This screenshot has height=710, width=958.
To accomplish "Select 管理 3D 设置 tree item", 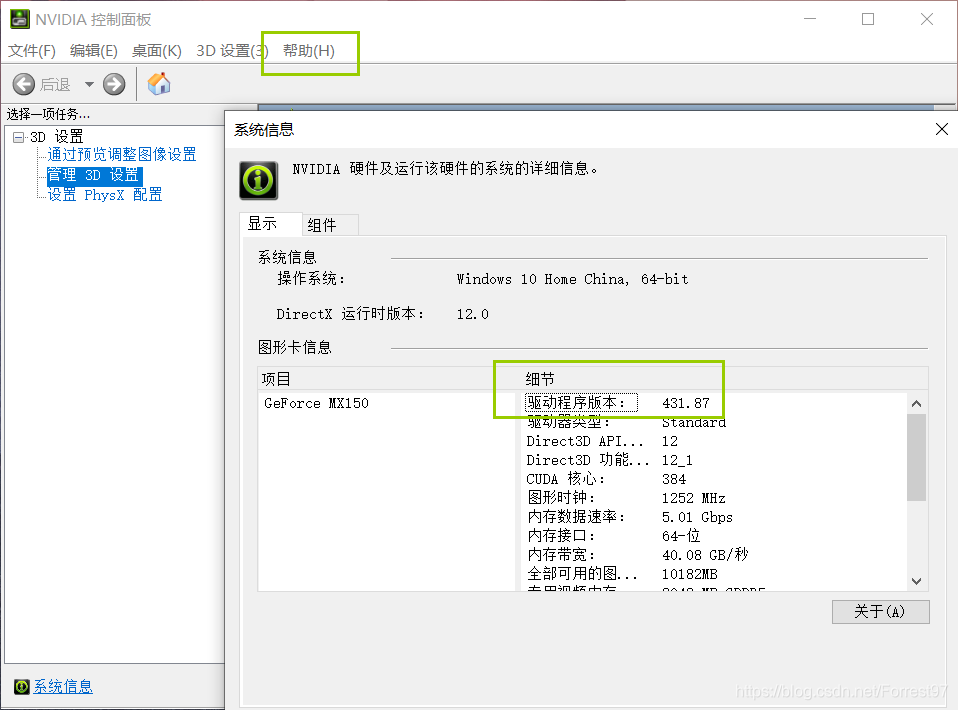I will point(94,175).
